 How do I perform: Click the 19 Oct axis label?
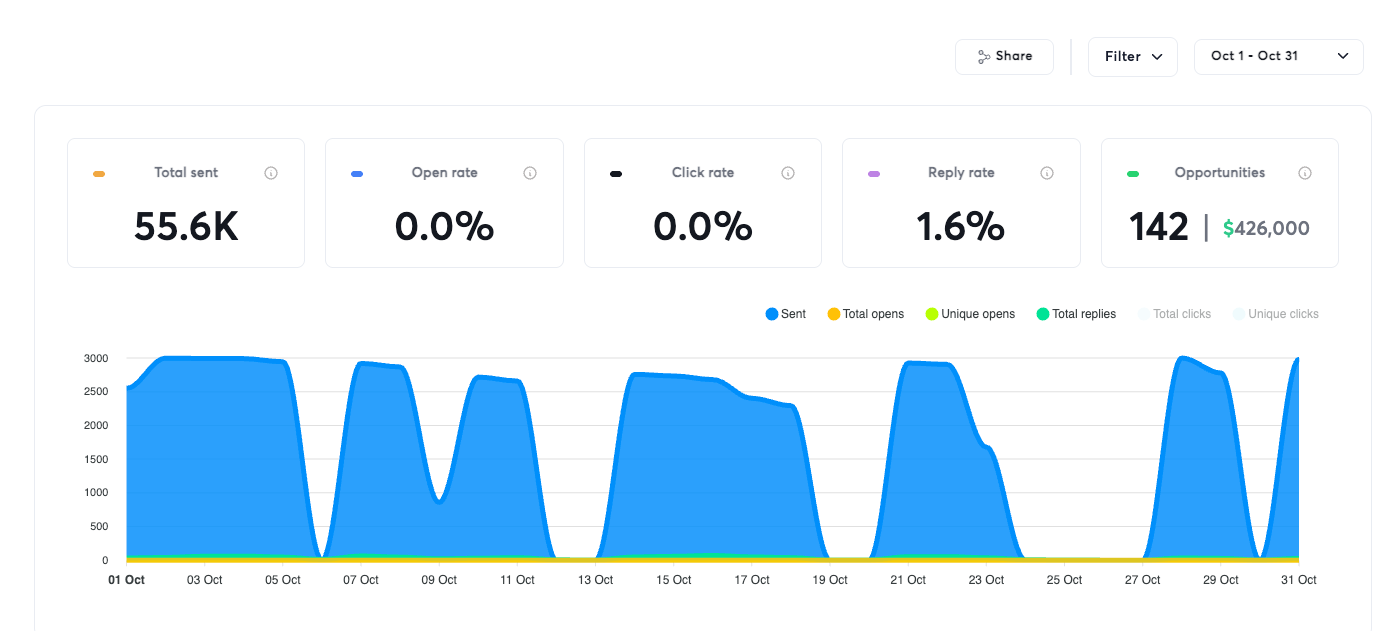point(830,580)
